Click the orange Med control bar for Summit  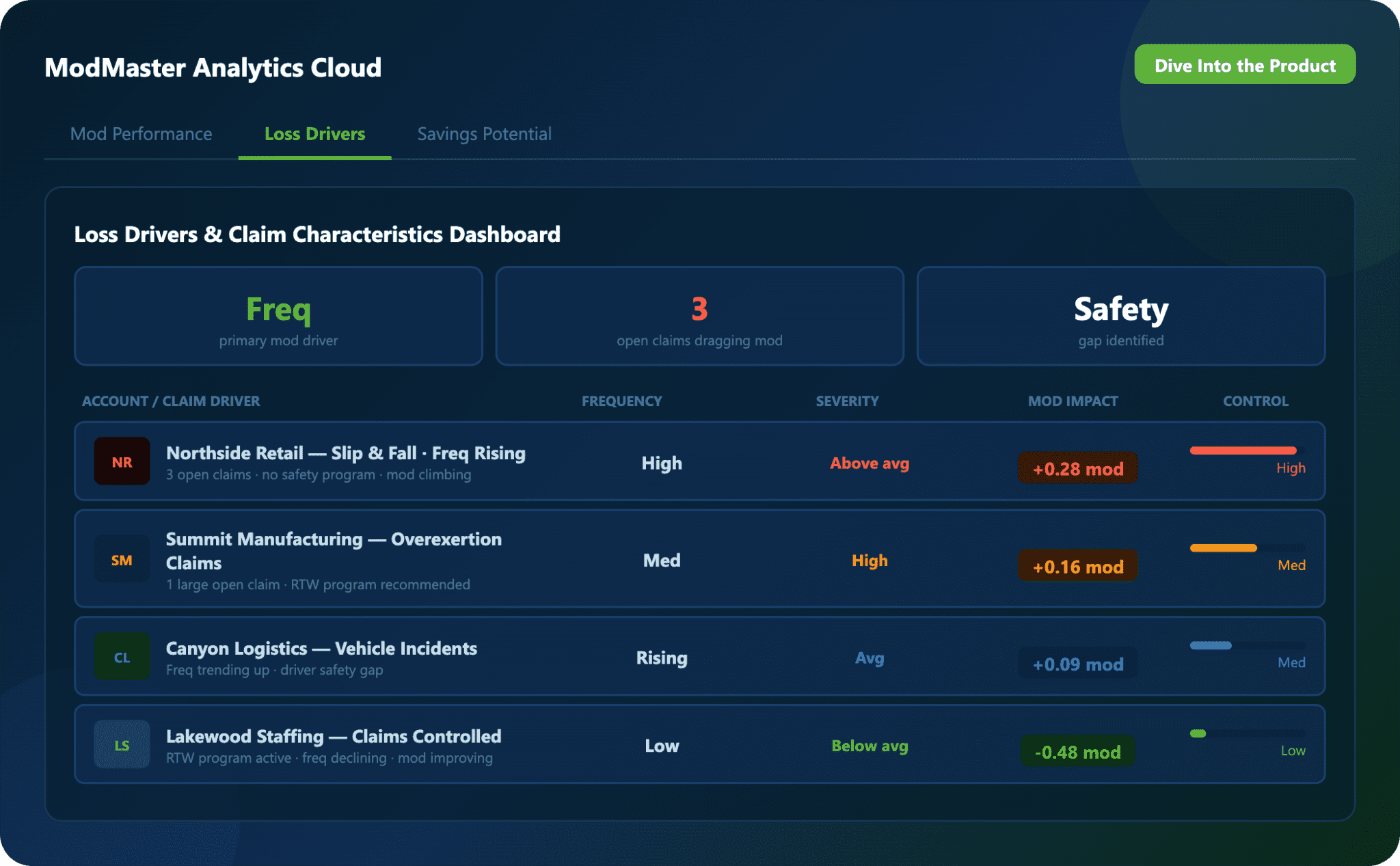pos(1223,548)
